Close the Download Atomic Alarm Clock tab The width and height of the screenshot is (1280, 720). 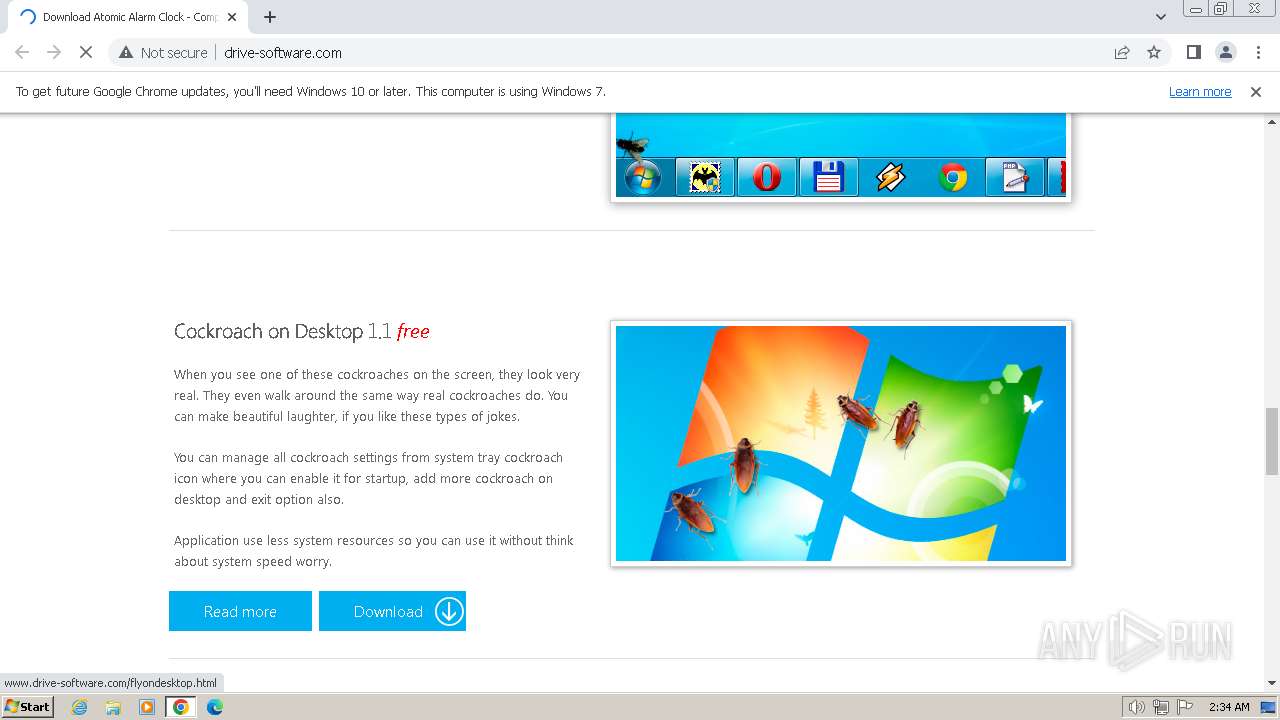[232, 17]
